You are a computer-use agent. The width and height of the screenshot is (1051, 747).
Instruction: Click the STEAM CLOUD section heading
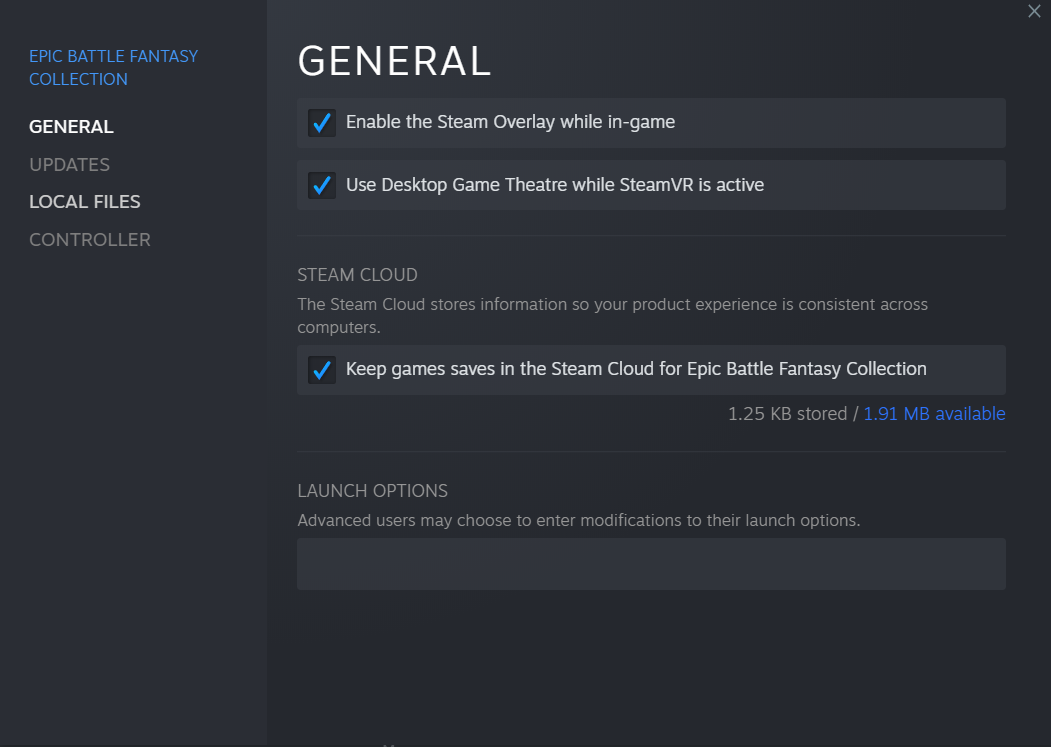click(357, 275)
